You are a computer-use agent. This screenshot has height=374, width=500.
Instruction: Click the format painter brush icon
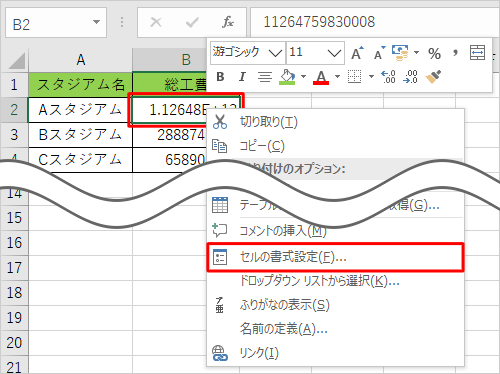[433, 77]
